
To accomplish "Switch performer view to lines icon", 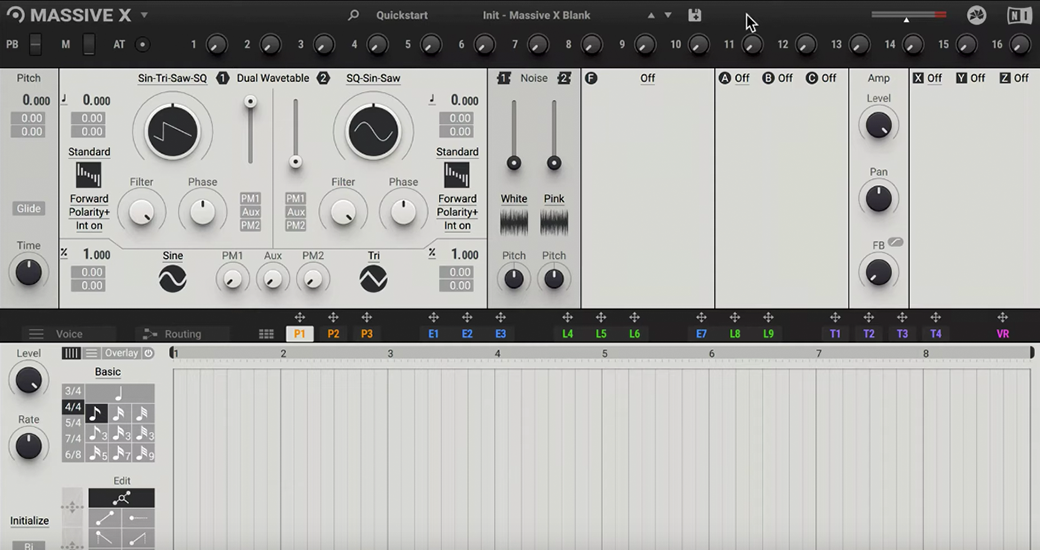I will [92, 353].
